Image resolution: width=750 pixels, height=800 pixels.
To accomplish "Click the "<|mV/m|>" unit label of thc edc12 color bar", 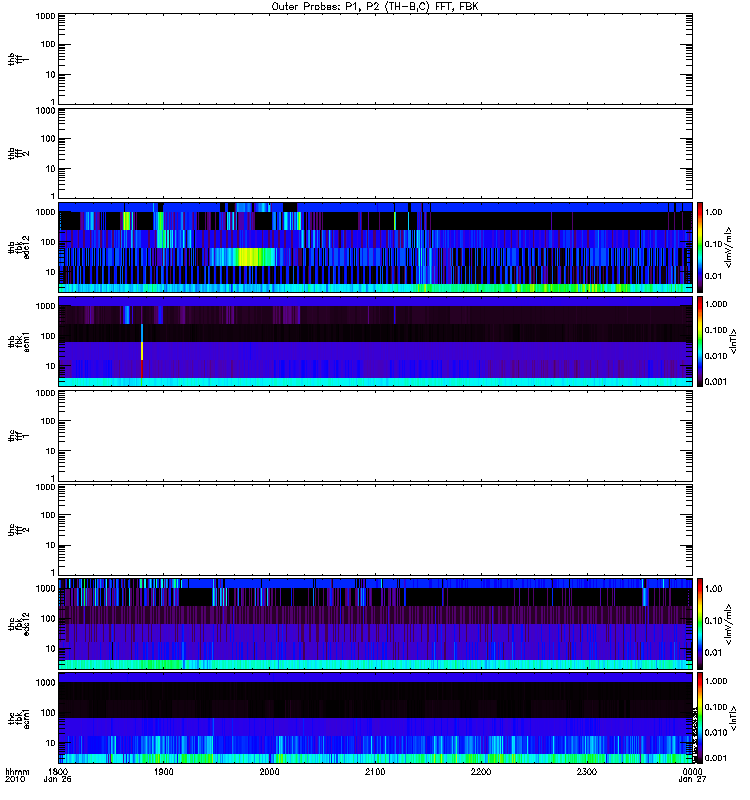I will pyautogui.click(x=729, y=624).
